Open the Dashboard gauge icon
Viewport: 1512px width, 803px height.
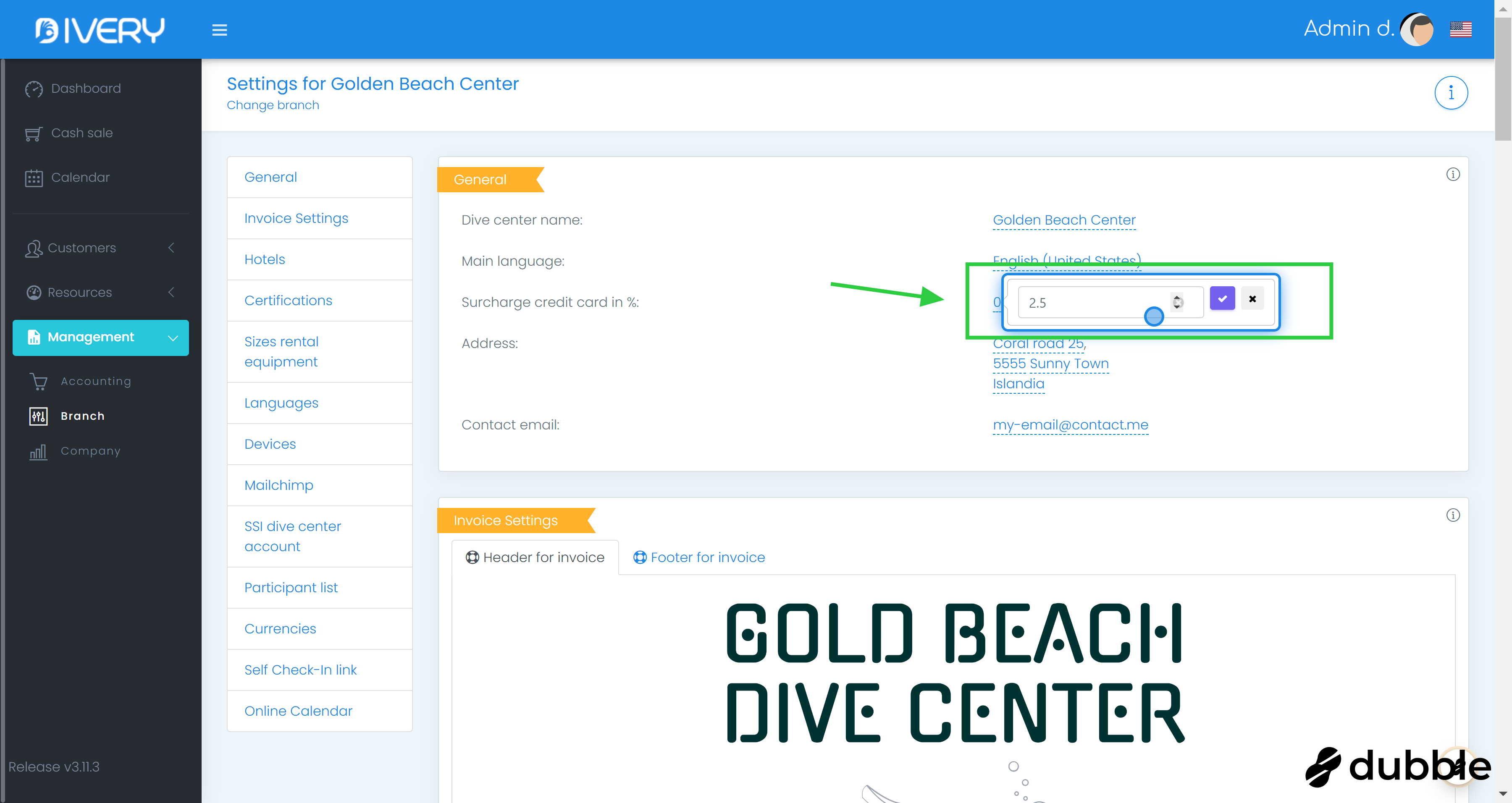click(x=34, y=89)
